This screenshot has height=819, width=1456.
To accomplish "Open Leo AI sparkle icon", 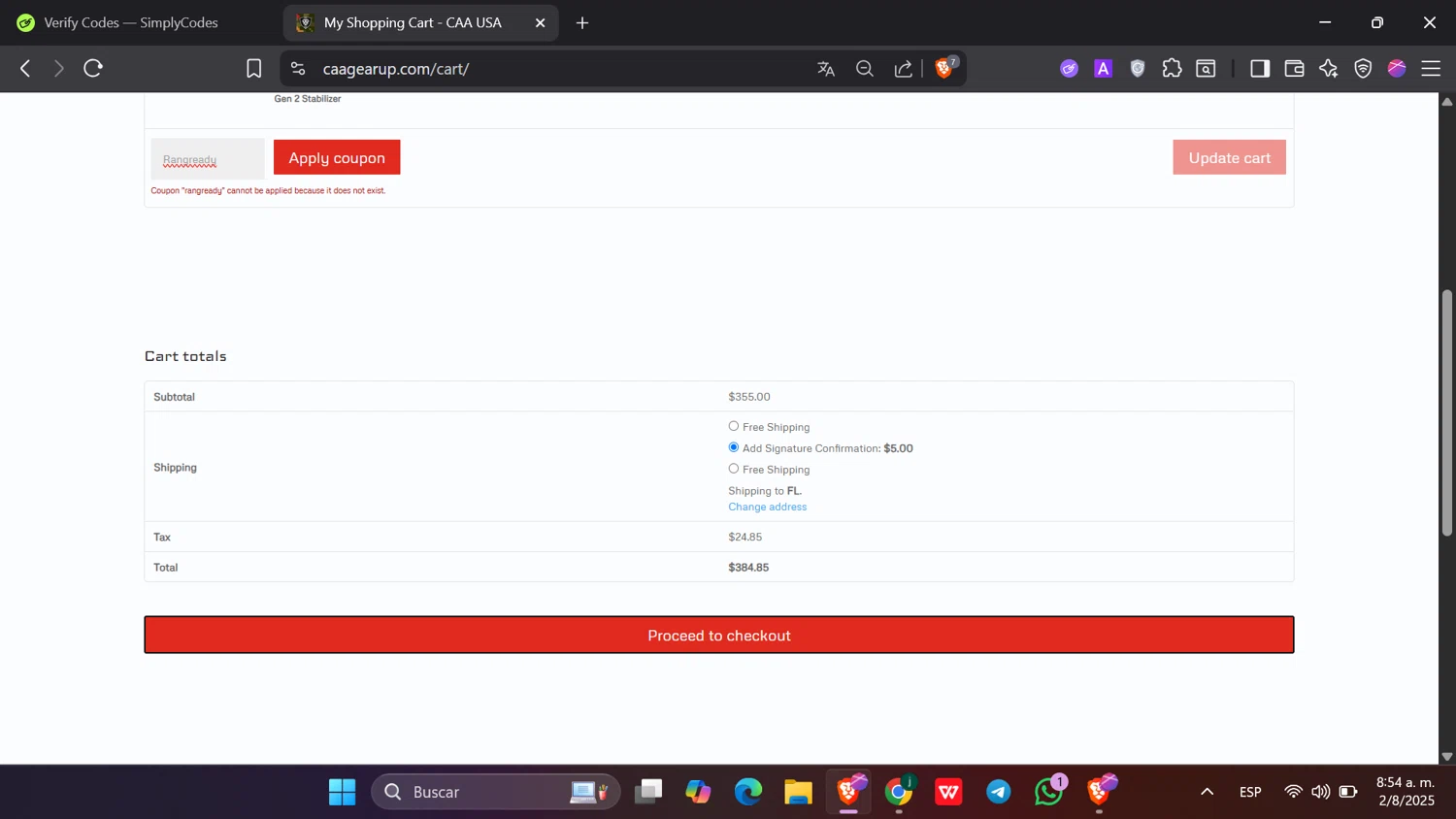I will [x=1328, y=69].
